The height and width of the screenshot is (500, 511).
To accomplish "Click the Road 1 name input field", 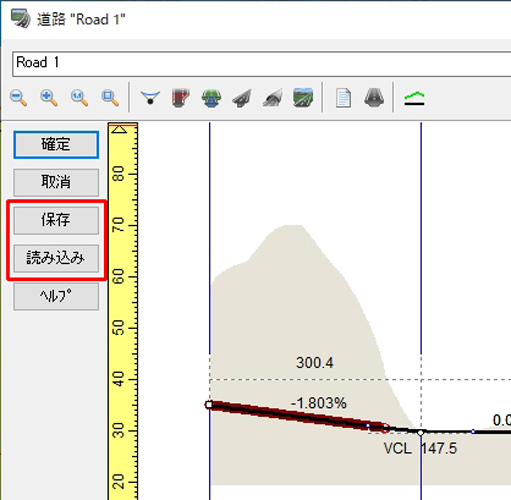I will tap(262, 64).
